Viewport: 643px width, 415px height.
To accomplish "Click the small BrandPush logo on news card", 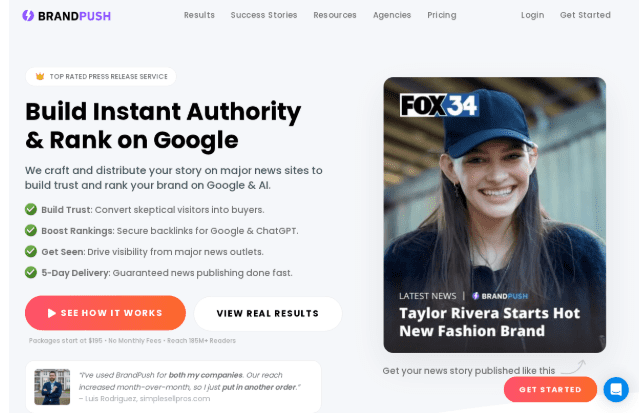I will pyautogui.click(x=500, y=296).
